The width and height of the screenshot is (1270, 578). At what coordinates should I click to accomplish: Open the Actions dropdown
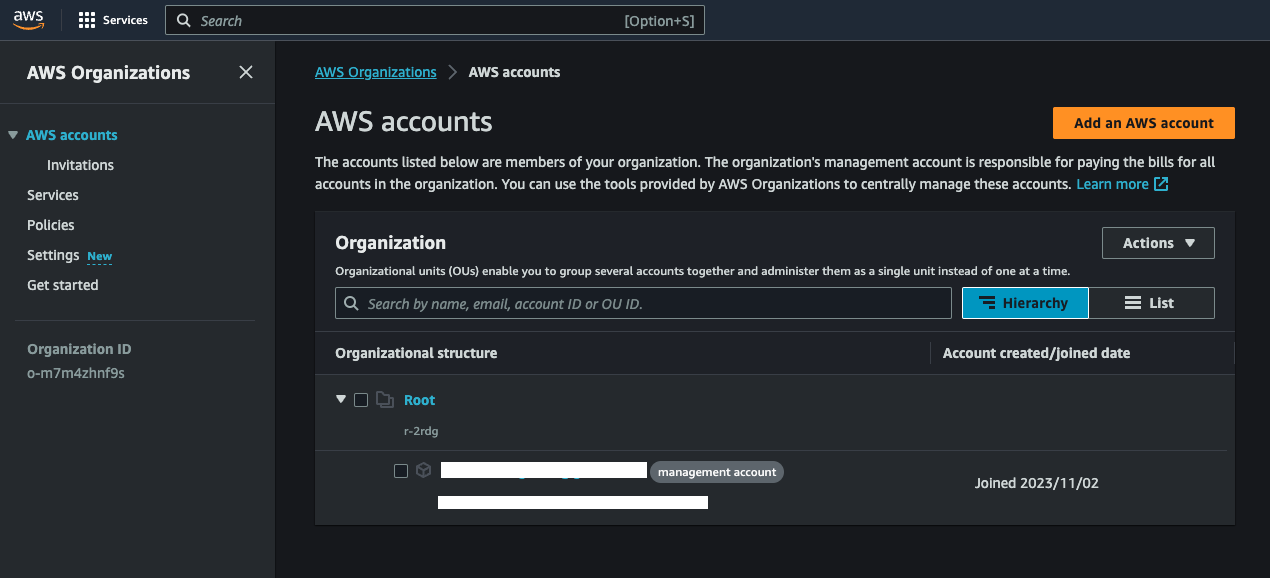(x=1158, y=243)
